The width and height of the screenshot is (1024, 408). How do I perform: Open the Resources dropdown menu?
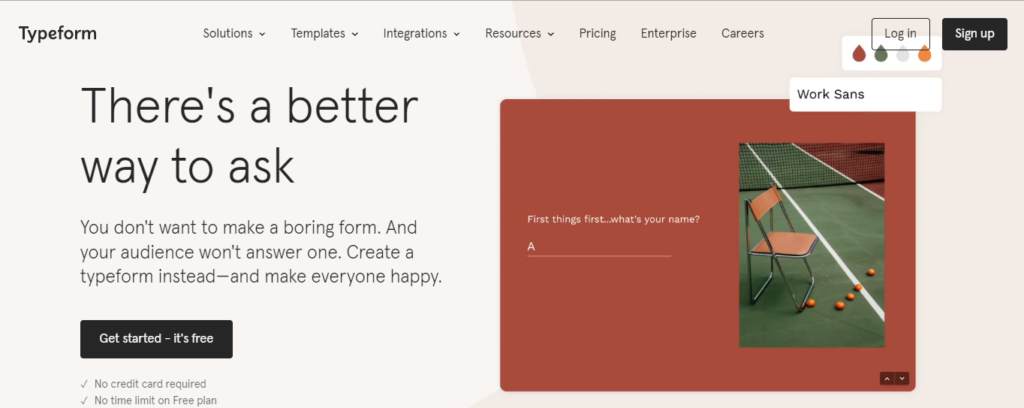[x=519, y=33]
